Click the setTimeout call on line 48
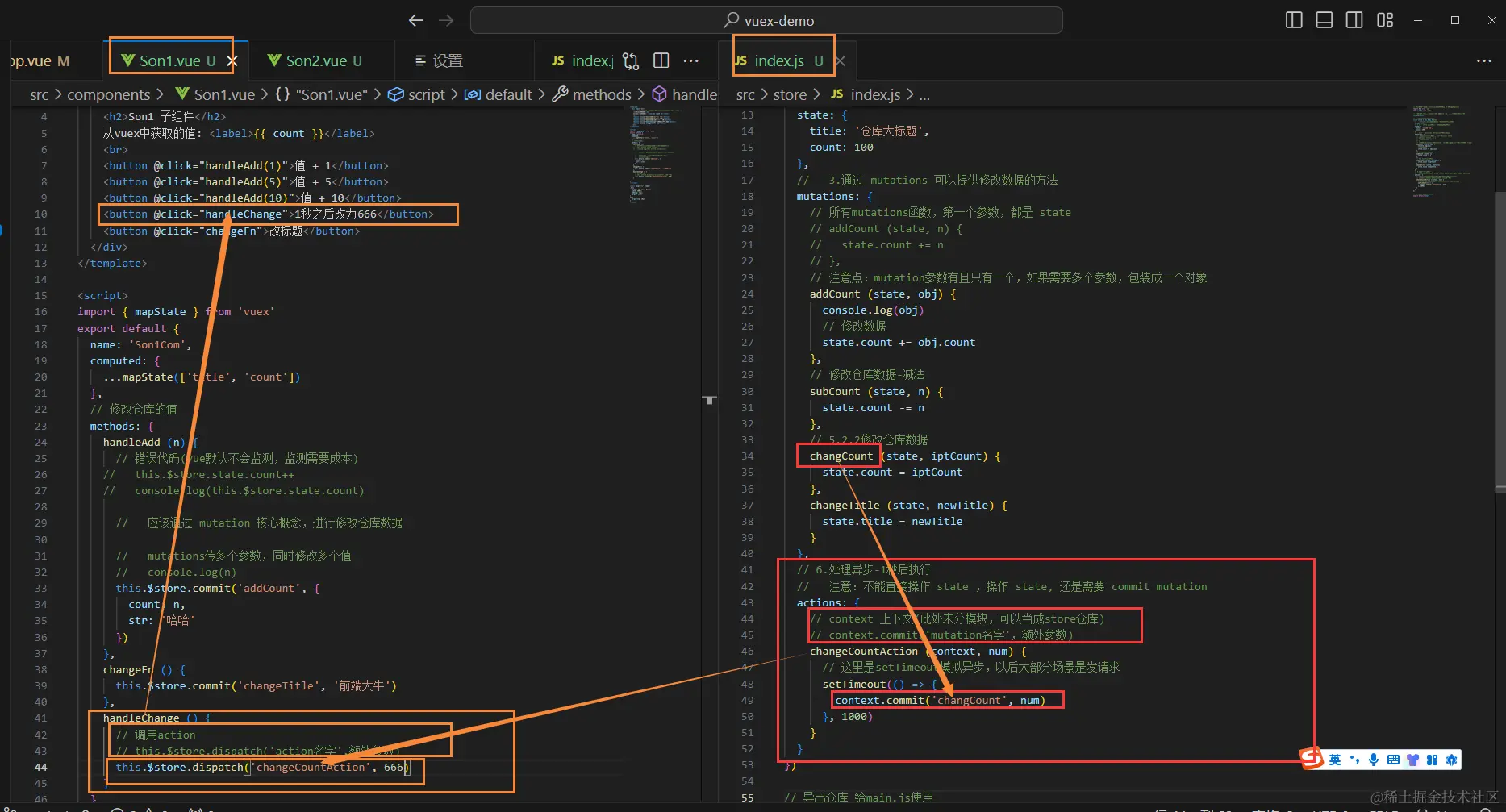Image resolution: width=1506 pixels, height=812 pixels. 854,684
